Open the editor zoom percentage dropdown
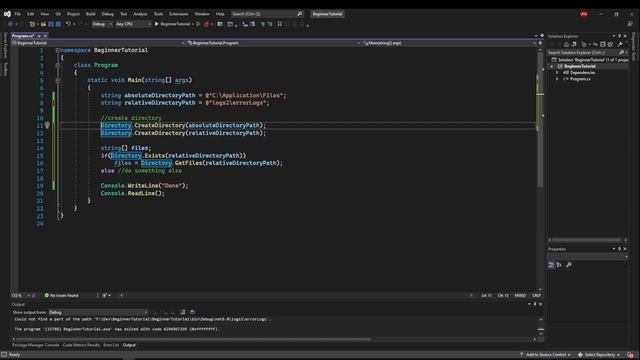 pos(20,295)
